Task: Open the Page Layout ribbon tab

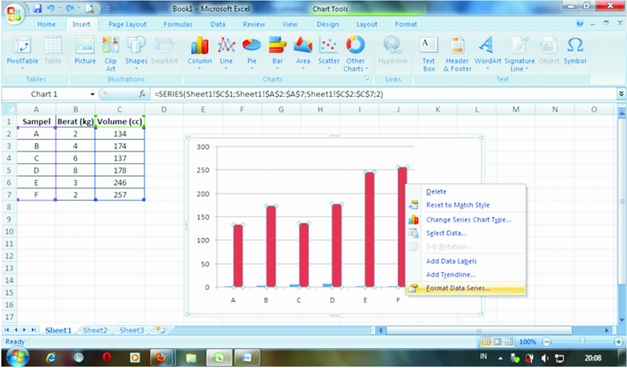Action: (x=128, y=24)
